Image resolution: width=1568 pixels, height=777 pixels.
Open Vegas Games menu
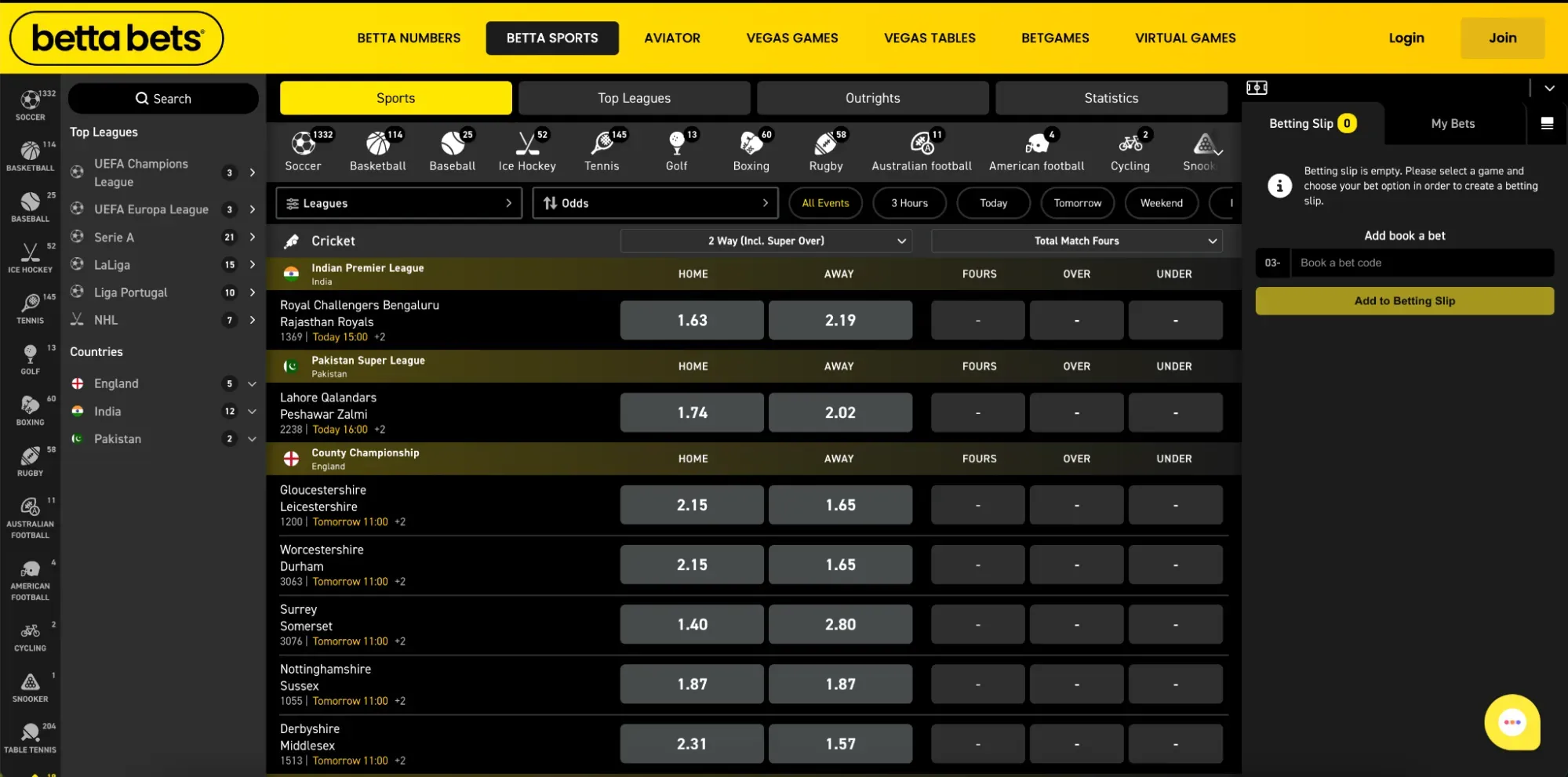(x=792, y=38)
